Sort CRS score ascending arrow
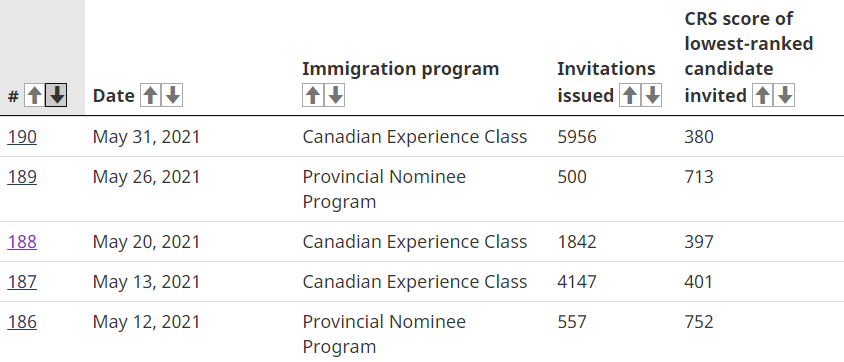This screenshot has width=844, height=362. click(x=763, y=96)
